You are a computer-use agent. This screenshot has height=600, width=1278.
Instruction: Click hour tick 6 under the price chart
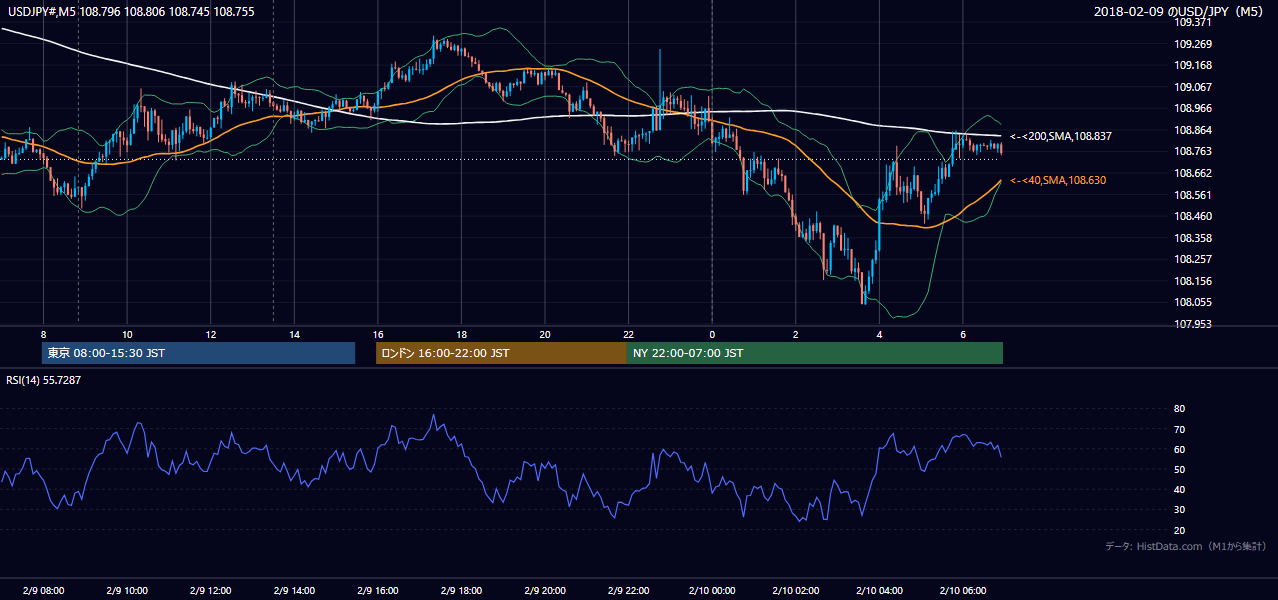tap(962, 333)
